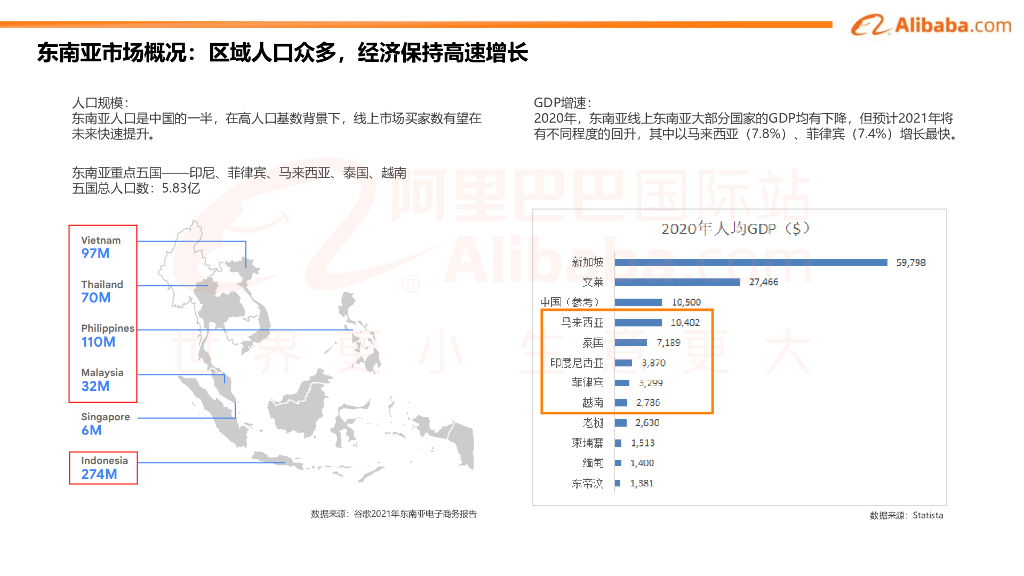This screenshot has width=1024, height=576.
Task: Click the '59,798' data label
Action: (911, 263)
